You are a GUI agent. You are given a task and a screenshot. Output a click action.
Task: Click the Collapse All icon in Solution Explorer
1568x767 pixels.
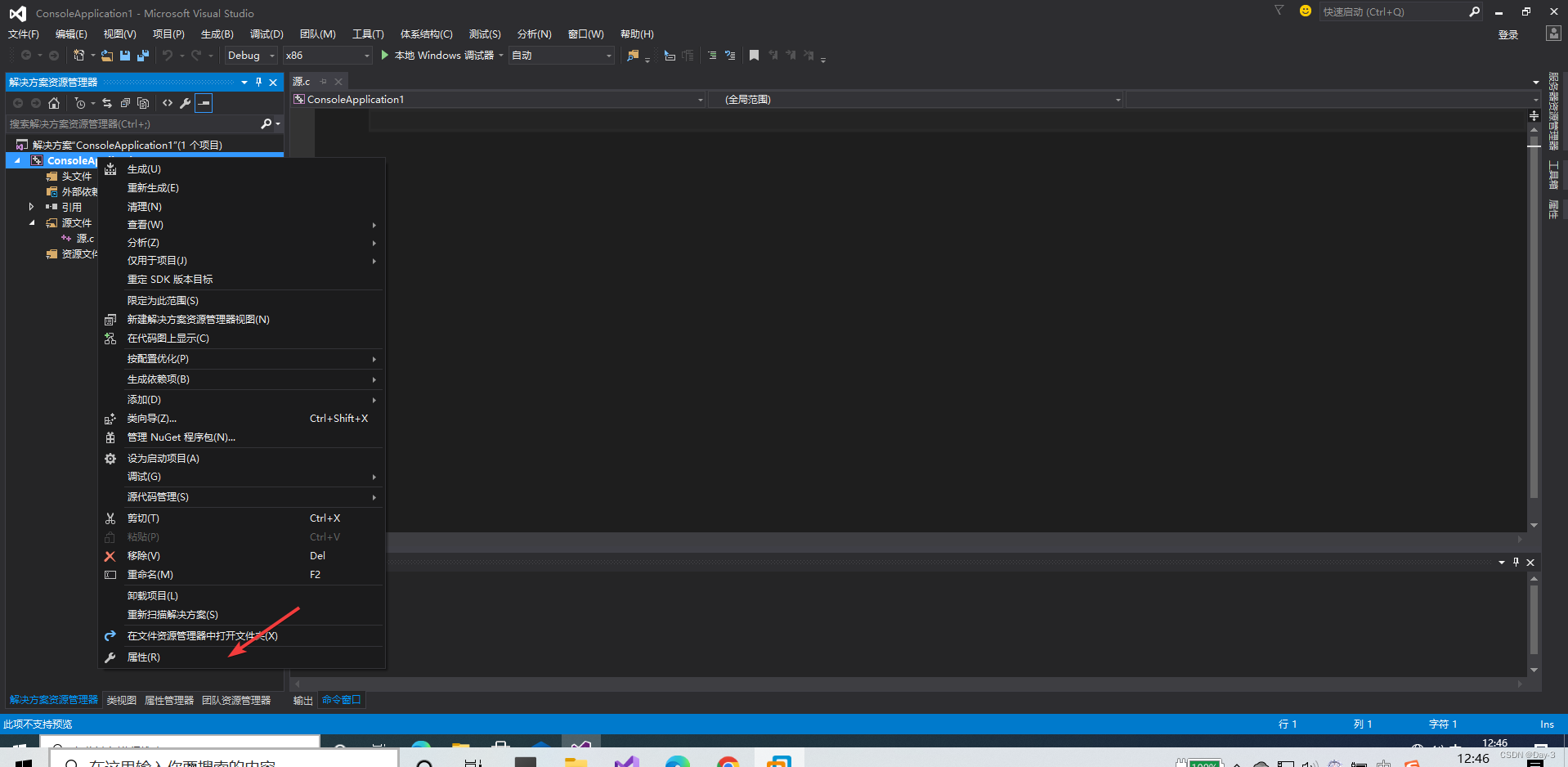coord(125,103)
